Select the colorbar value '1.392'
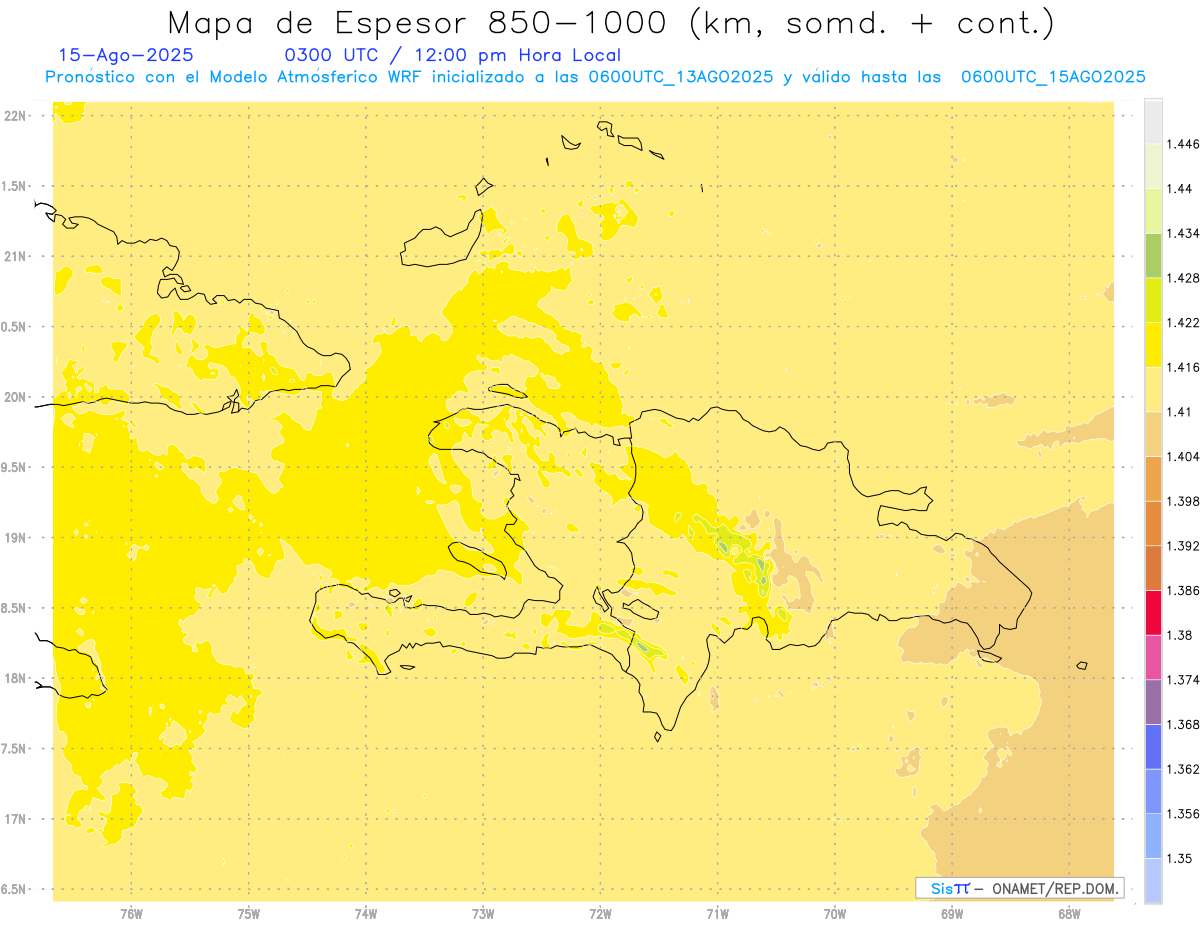 [1185, 546]
